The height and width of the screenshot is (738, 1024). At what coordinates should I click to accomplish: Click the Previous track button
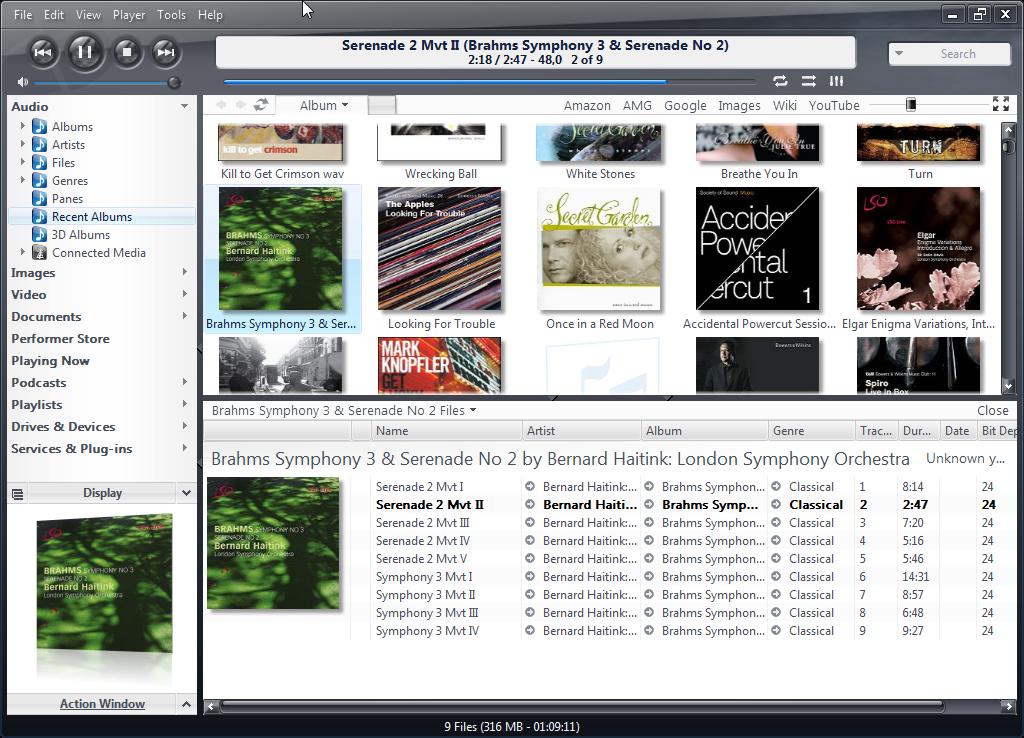pyautogui.click(x=43, y=52)
